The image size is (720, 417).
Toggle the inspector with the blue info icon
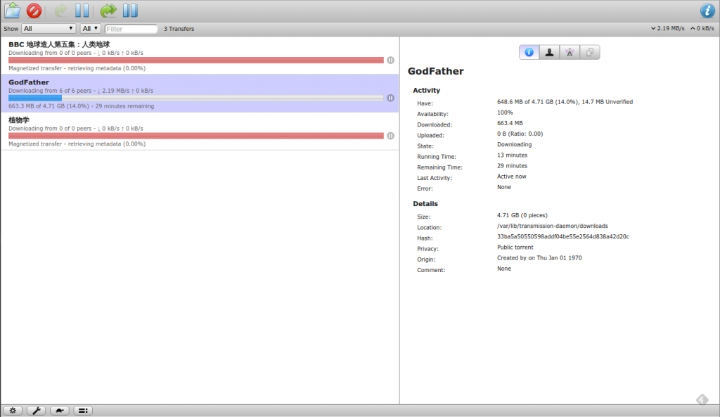707,11
